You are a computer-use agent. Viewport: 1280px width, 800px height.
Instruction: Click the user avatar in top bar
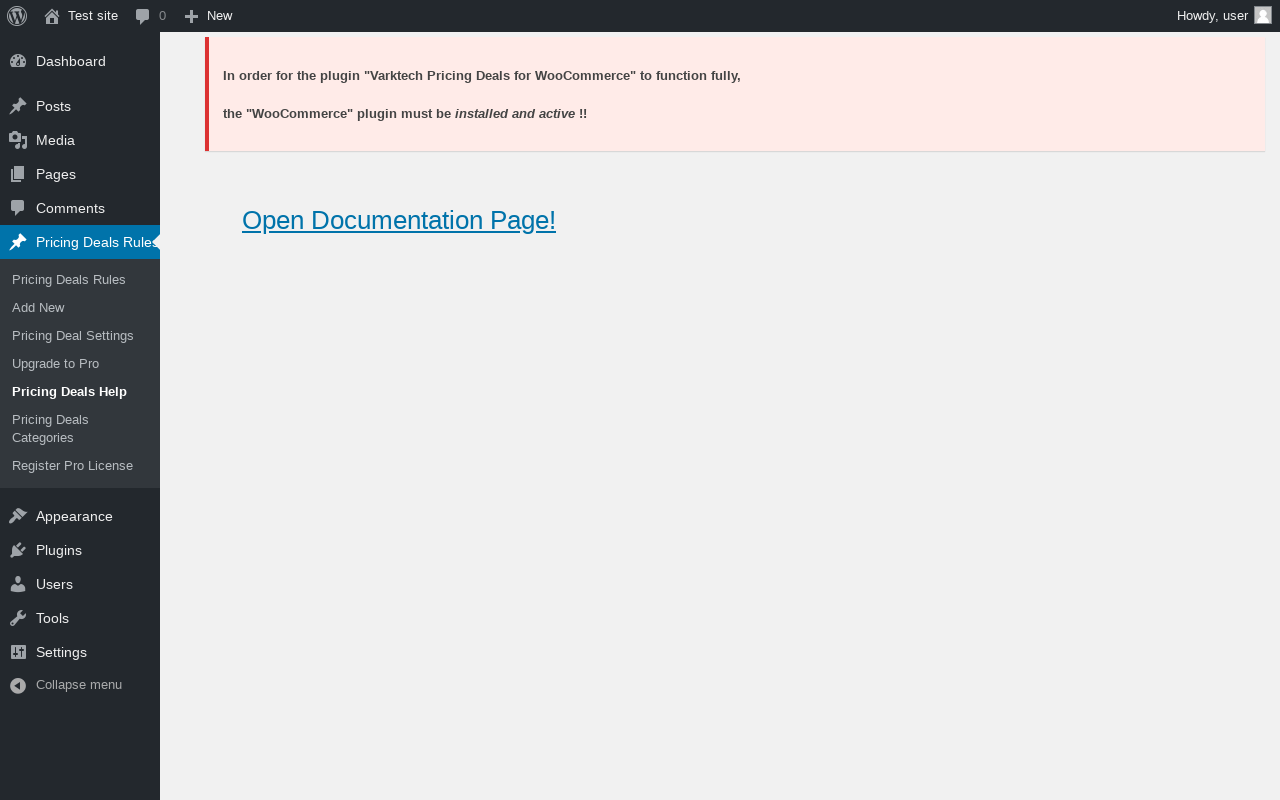(1263, 15)
